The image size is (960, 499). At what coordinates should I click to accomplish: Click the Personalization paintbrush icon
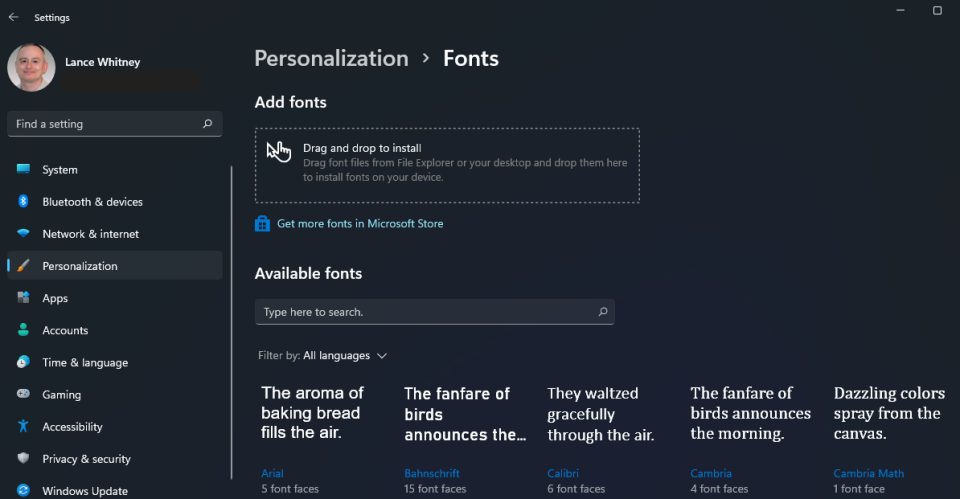23,266
